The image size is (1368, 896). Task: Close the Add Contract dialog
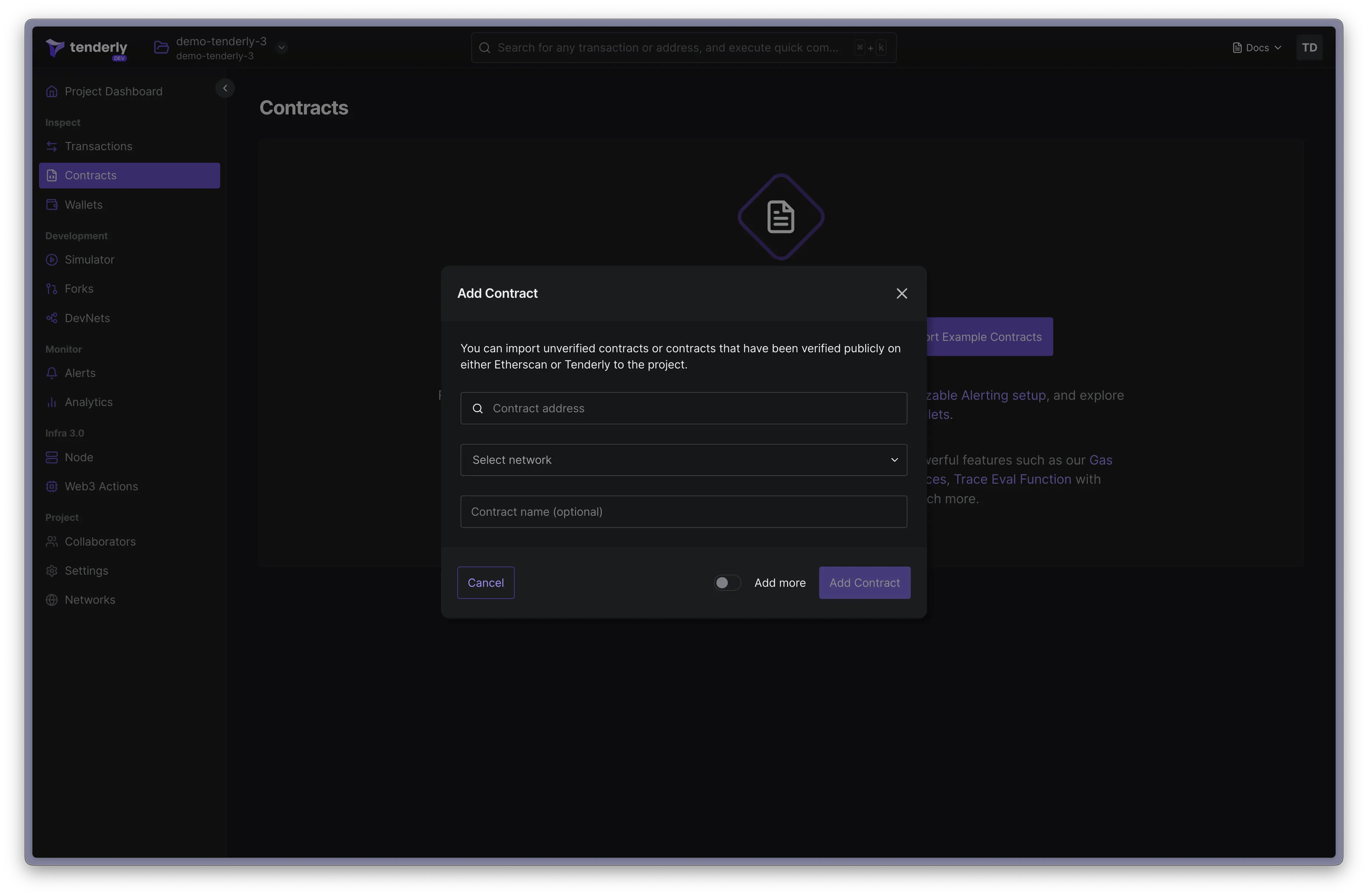[901, 293]
